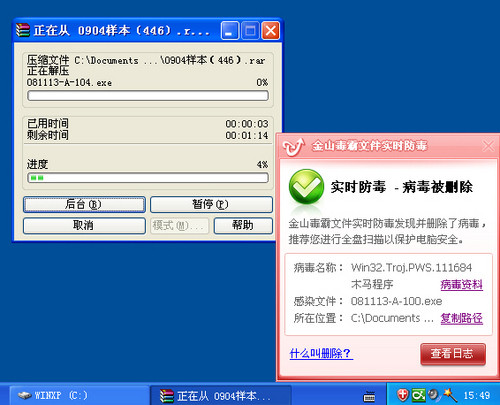Click the elapsed time value 00:00:03
The height and width of the screenshot is (405, 500).
coord(247,124)
